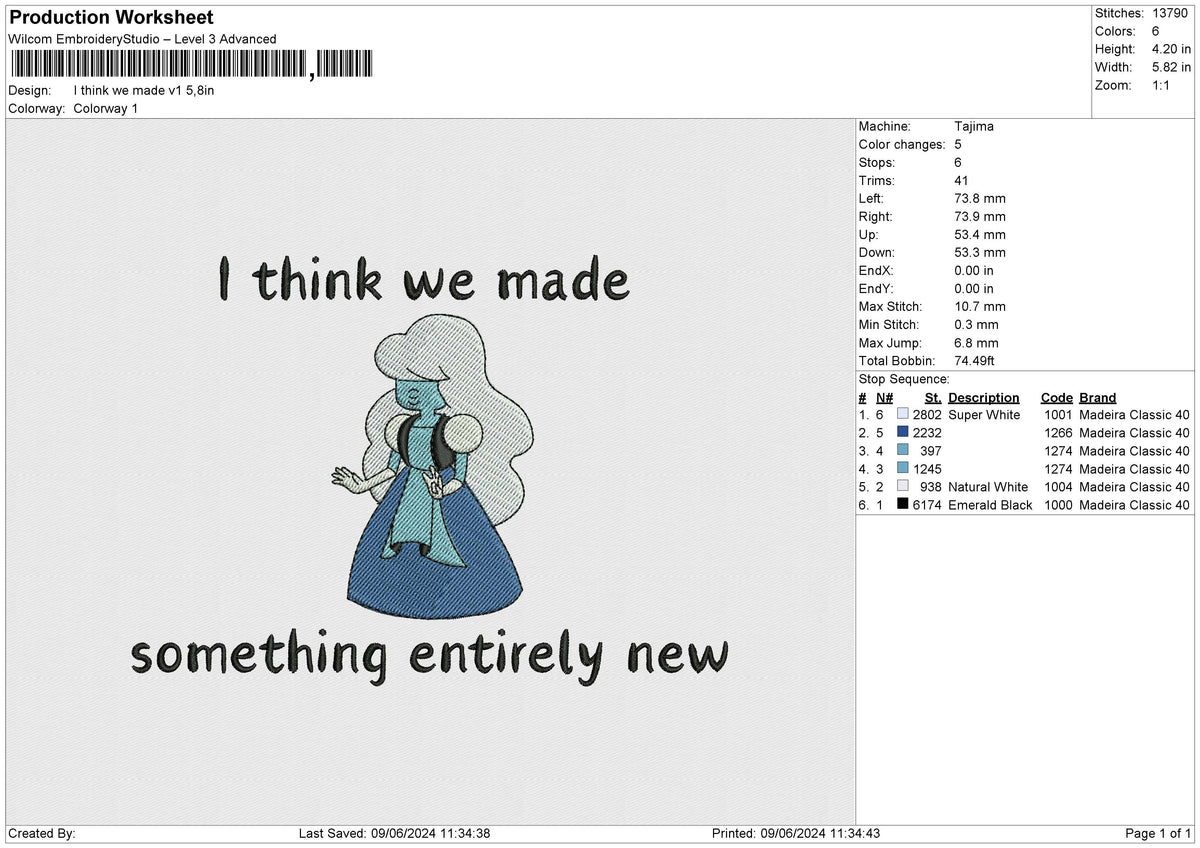Screen dimensions: 1200x848
Task: Click the Left value '73.8 mm'
Action: [x=980, y=198]
